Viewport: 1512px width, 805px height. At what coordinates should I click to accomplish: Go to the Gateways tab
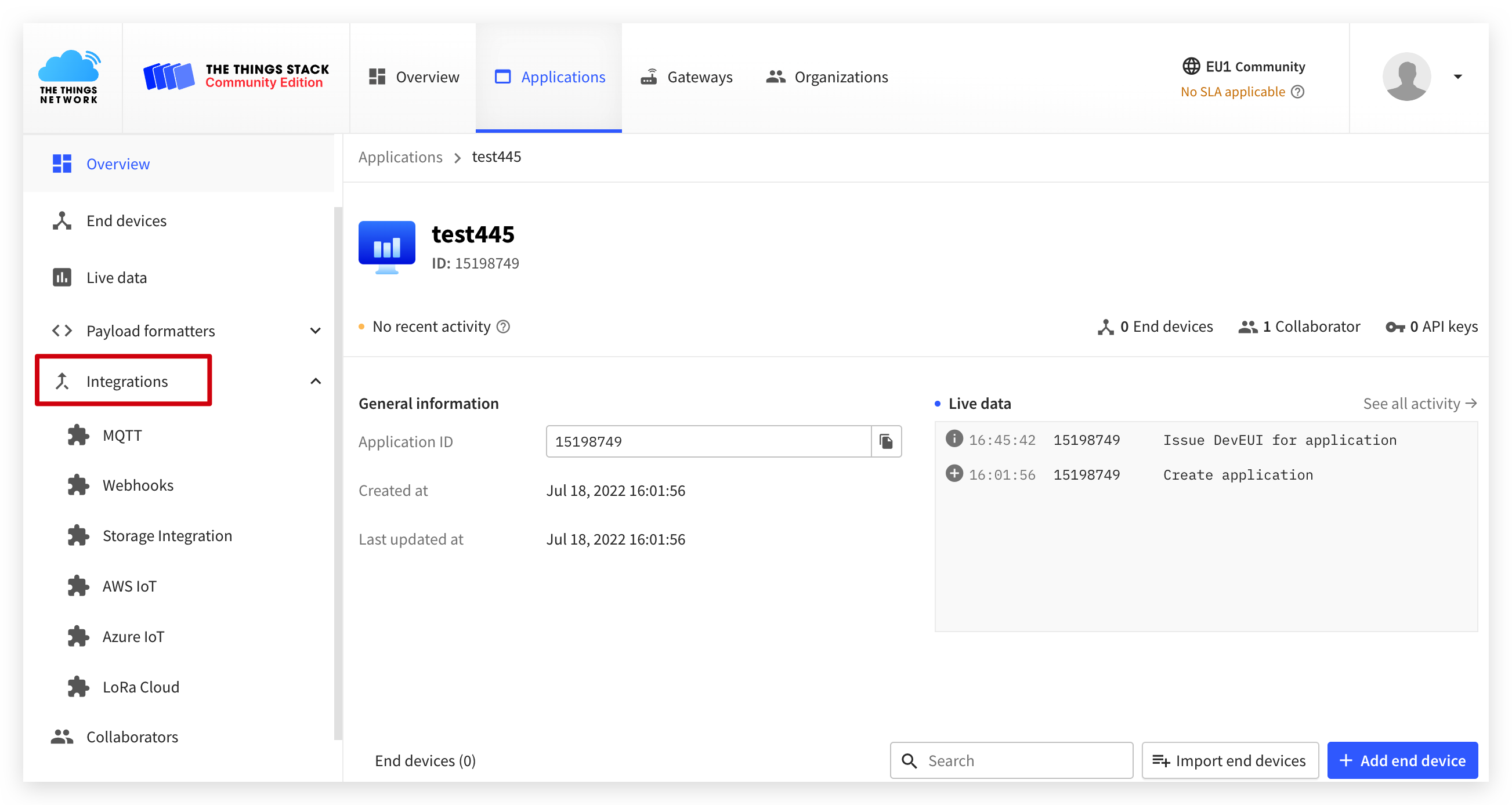click(x=687, y=77)
